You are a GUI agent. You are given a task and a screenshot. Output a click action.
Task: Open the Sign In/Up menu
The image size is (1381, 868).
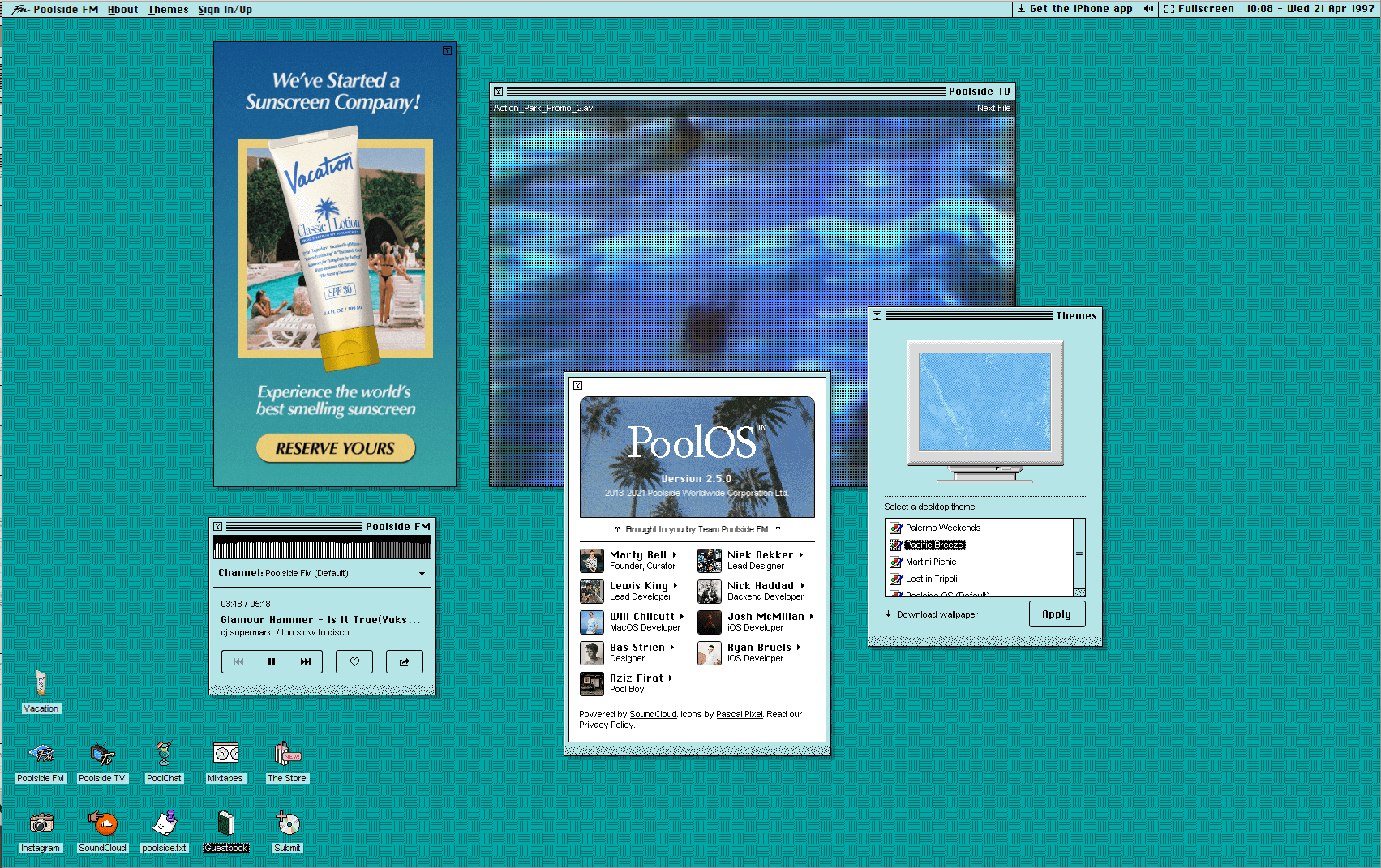[x=225, y=9]
